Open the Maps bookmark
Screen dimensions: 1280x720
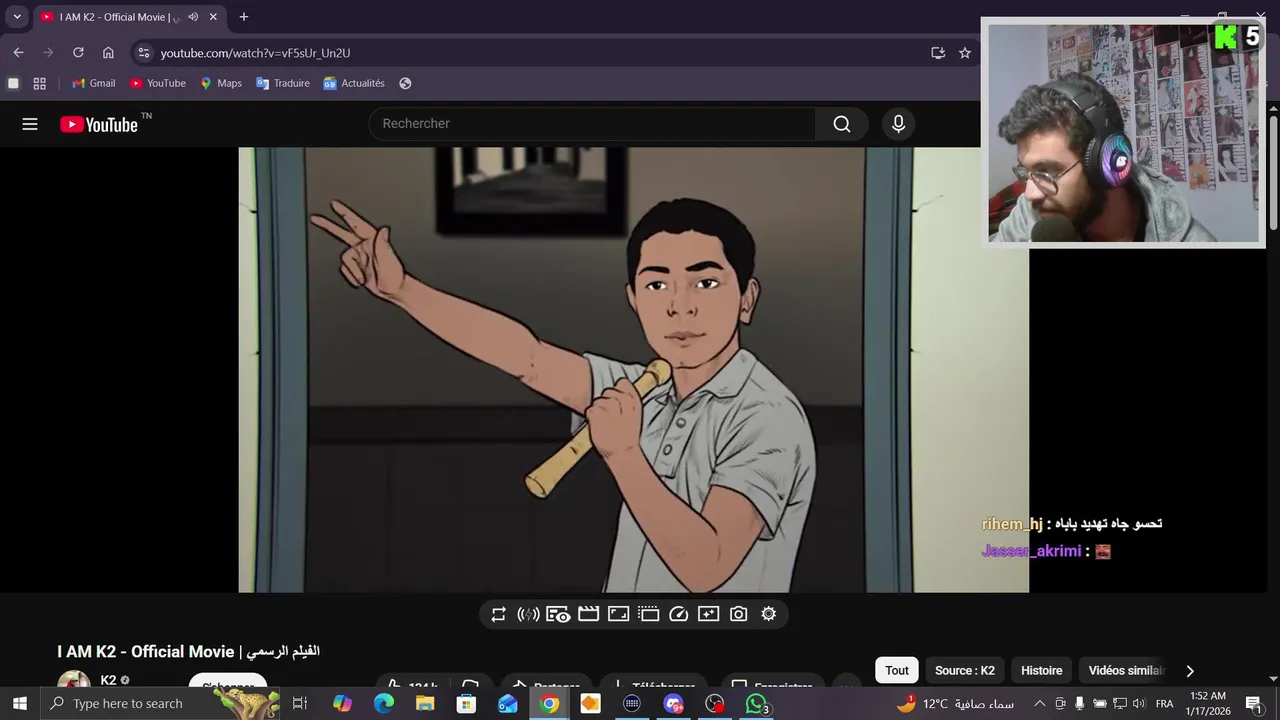coord(221,83)
